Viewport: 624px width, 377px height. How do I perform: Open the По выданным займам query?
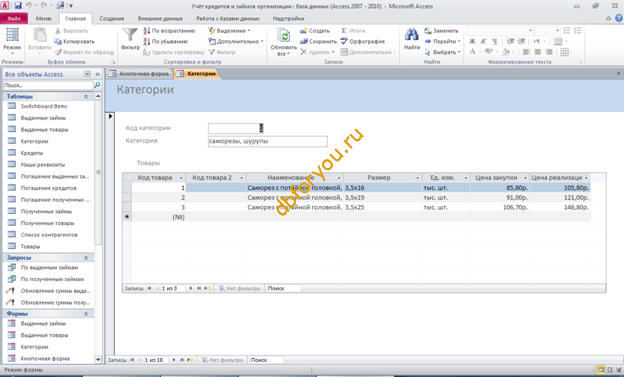click(49, 268)
